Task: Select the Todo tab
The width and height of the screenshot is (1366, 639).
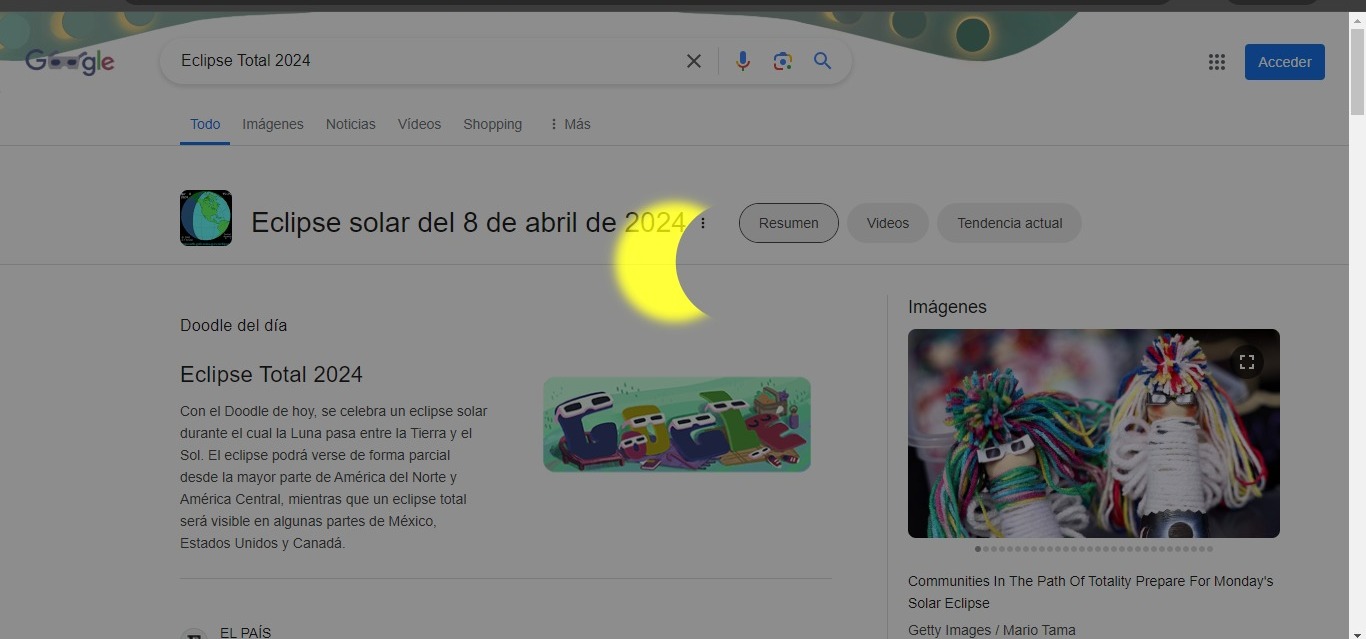Action: (205, 124)
